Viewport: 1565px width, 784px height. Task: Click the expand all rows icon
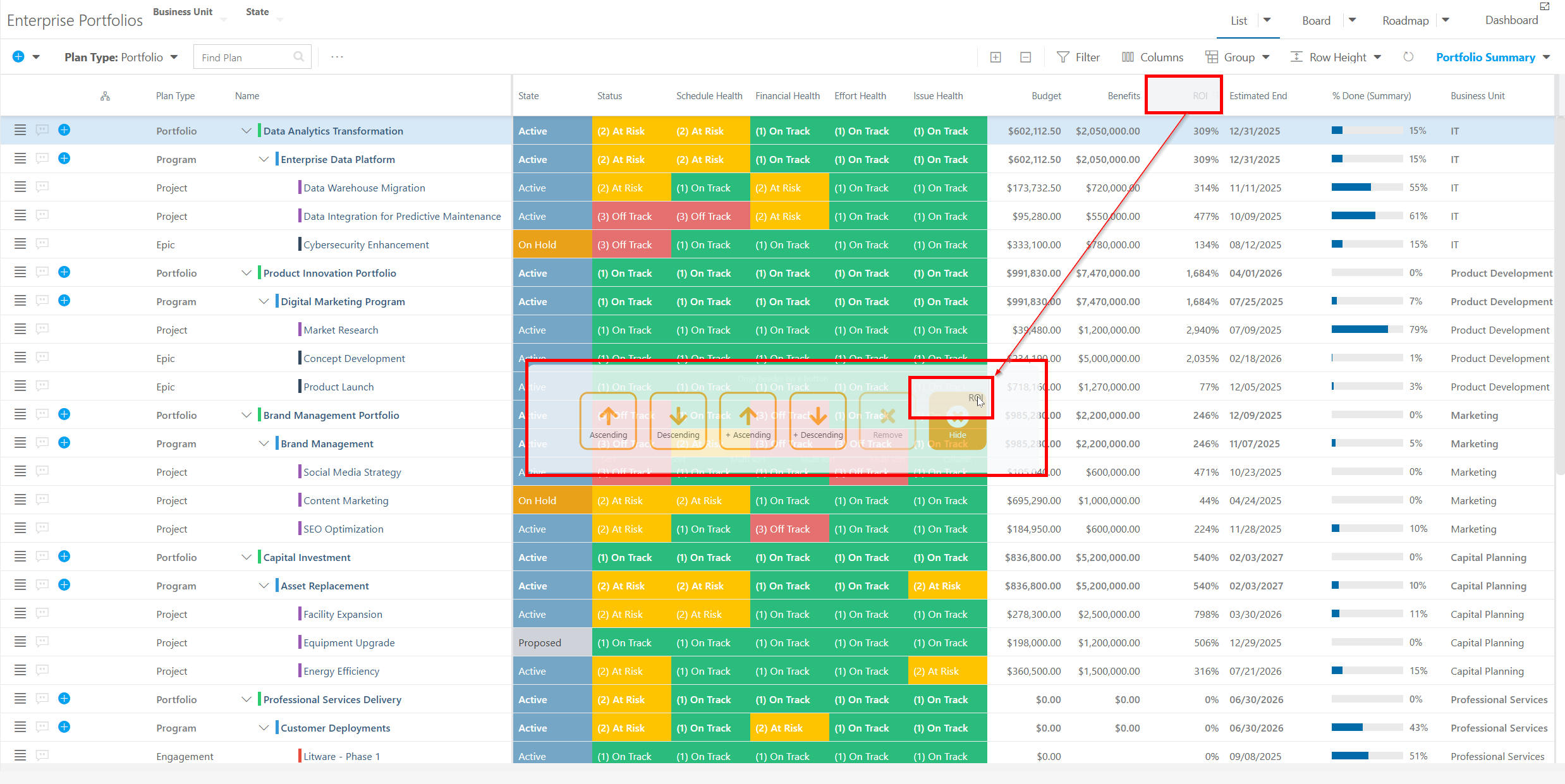(x=996, y=57)
